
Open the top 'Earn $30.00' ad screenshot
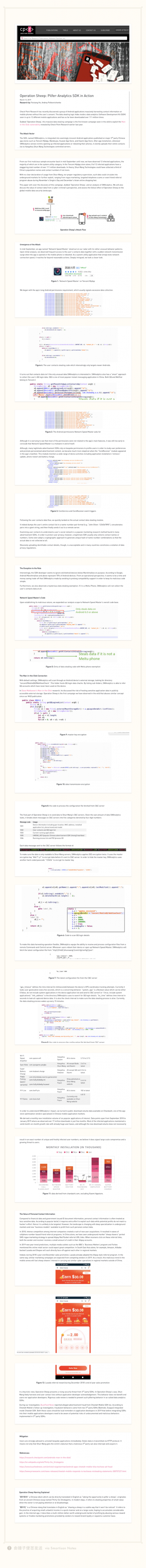tap(73, 1273)
